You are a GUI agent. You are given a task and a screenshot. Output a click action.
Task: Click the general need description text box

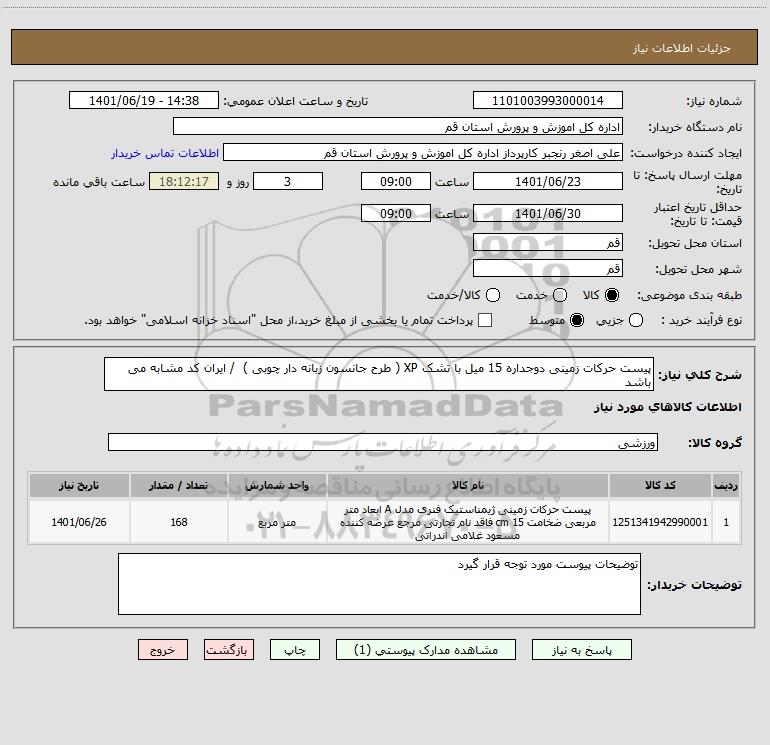[379, 374]
